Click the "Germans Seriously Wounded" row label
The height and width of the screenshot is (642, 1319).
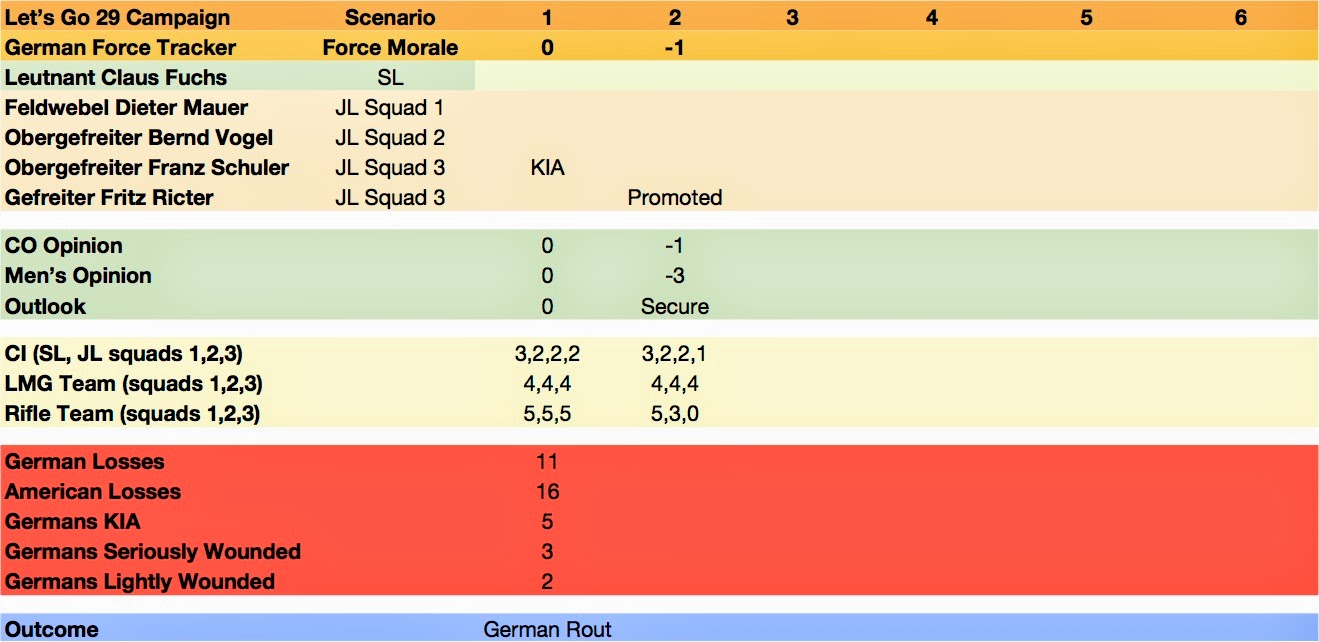point(153,552)
